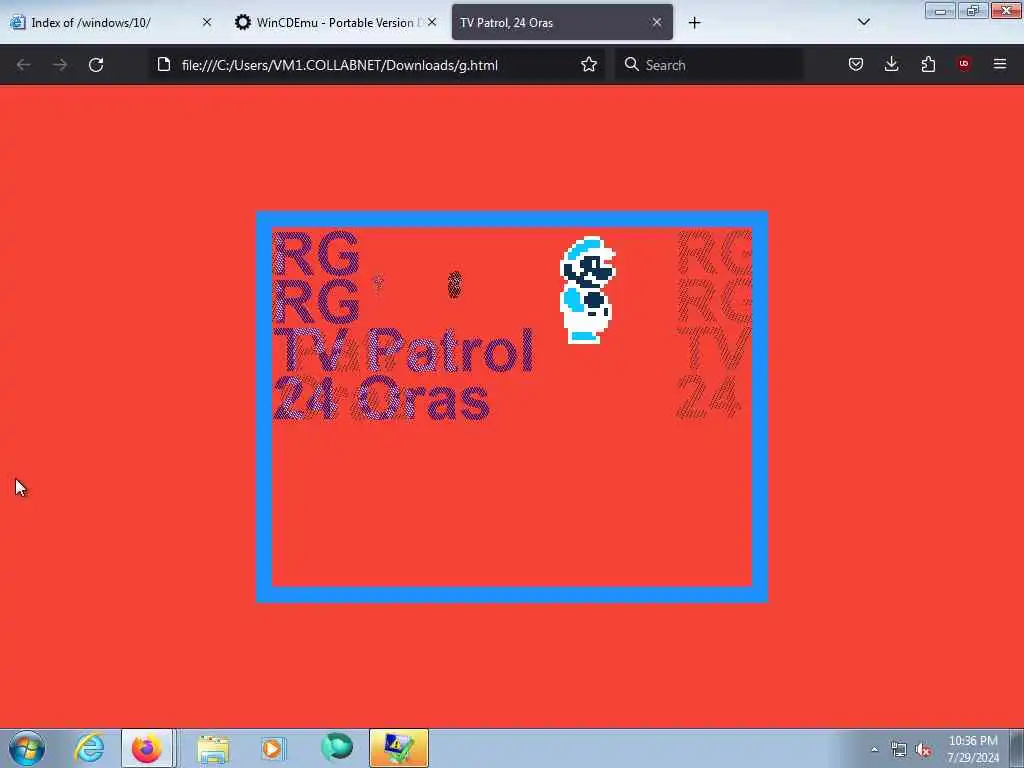
Task: Go back one page
Action: 24,65
